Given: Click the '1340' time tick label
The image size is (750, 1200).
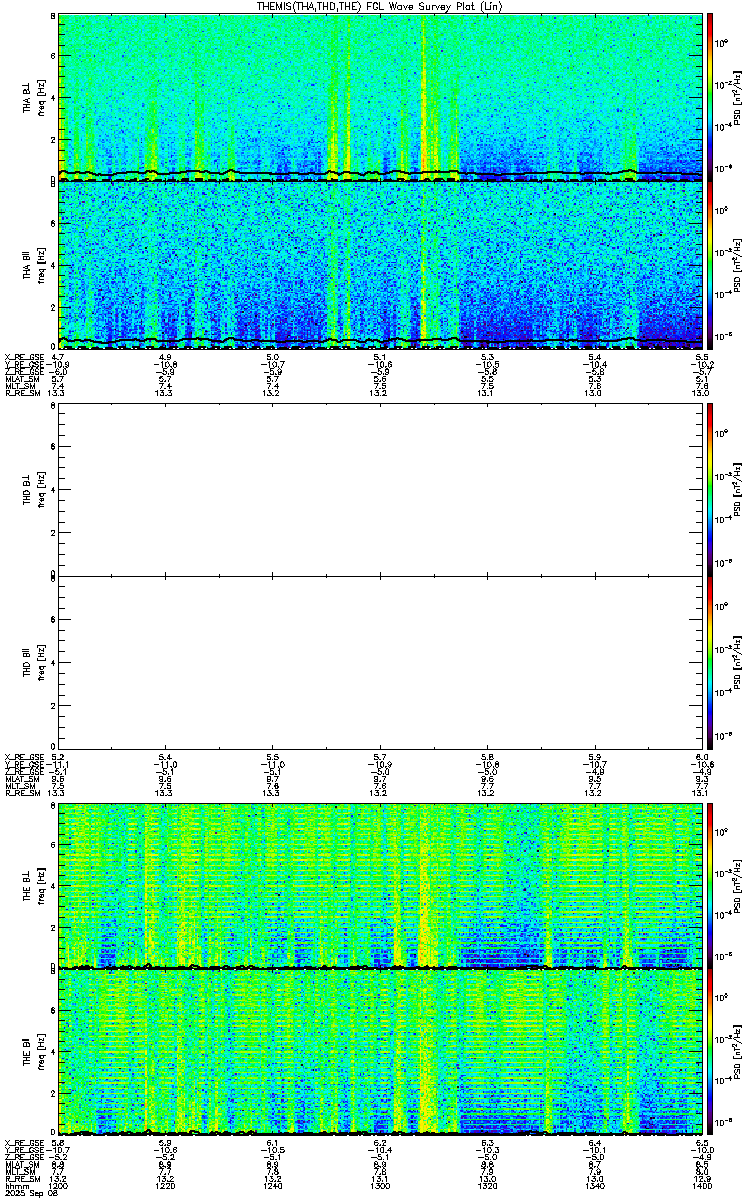Looking at the screenshot, I should 594,1184.
